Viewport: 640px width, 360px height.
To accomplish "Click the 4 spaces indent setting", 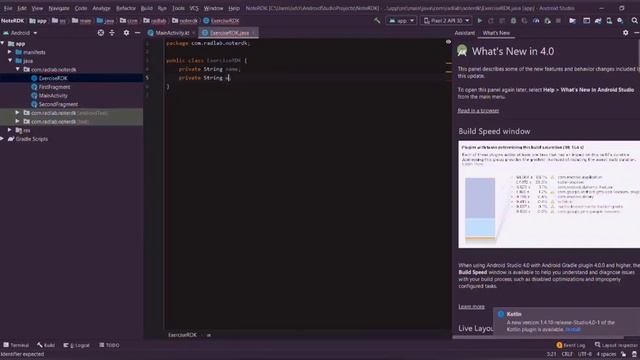I will pyautogui.click(x=606, y=354).
